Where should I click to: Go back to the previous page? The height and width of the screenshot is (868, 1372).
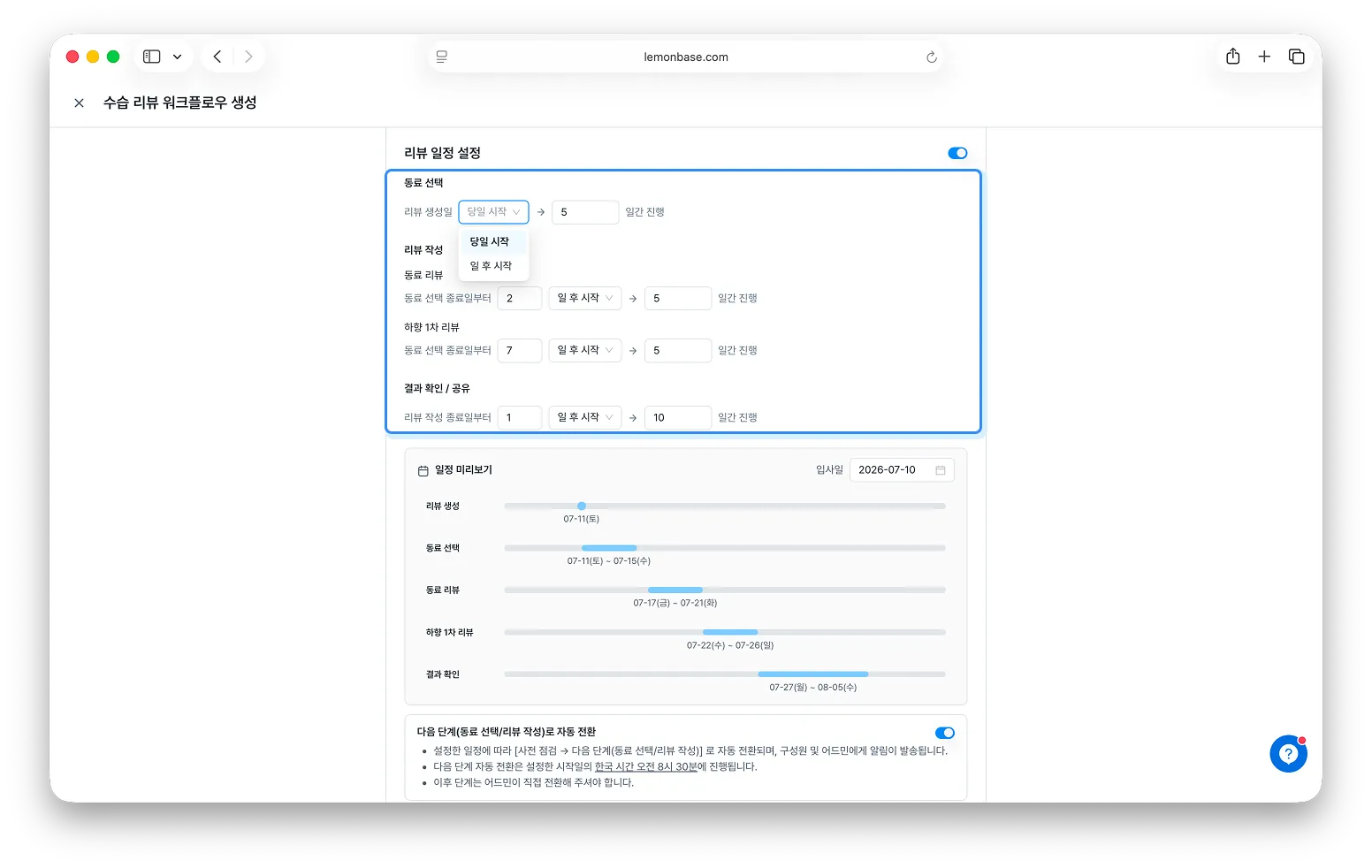pos(217,57)
